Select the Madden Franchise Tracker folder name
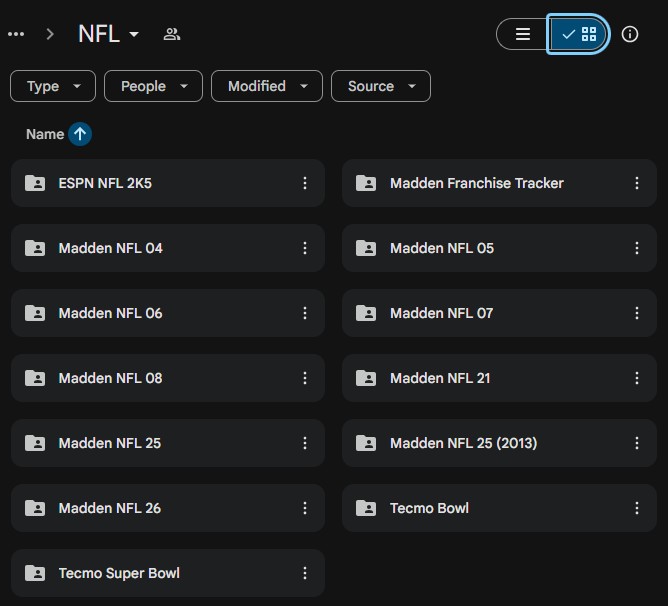668x606 pixels. pyautogui.click(x=477, y=183)
